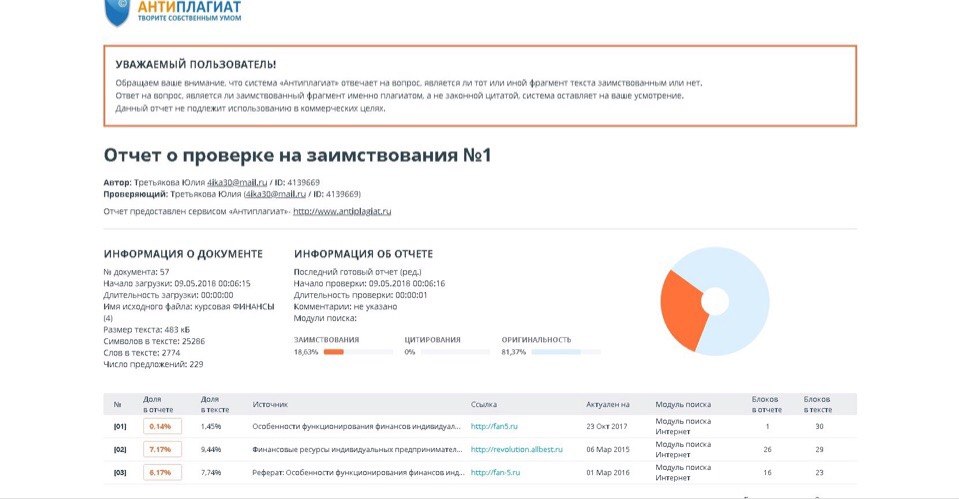Click row number [02]

tap(120, 449)
